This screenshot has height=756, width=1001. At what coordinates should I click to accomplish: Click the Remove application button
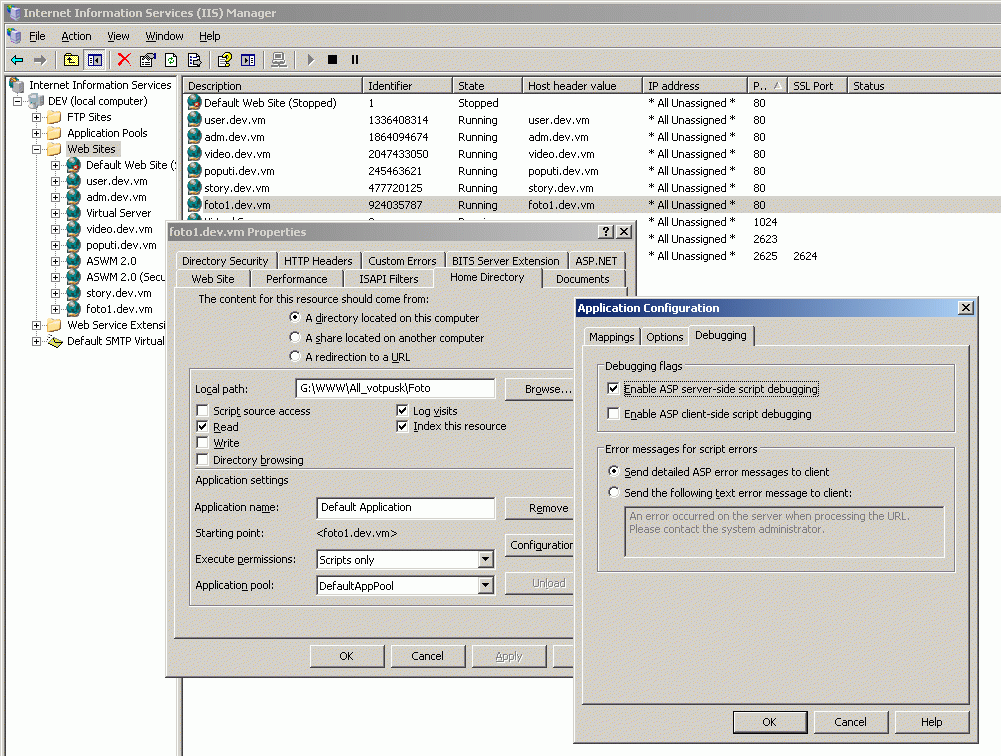coord(540,508)
